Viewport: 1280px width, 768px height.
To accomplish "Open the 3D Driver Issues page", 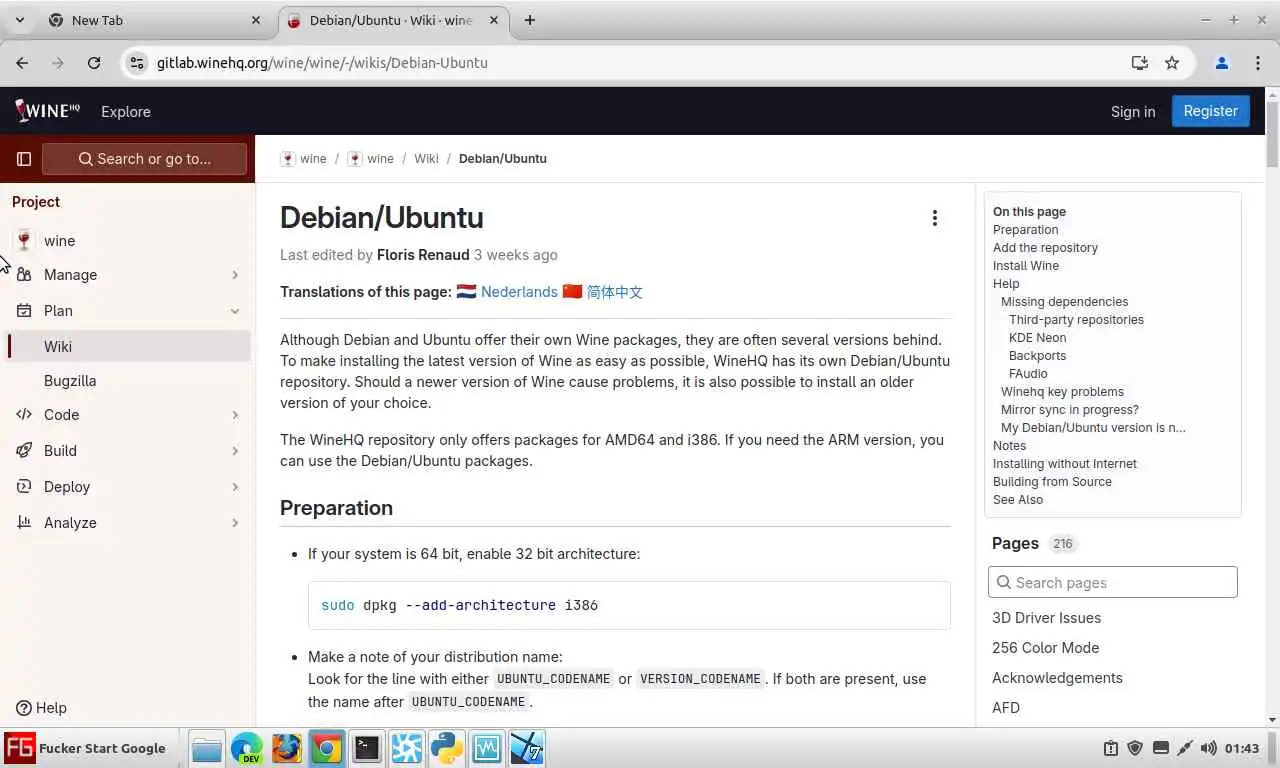I will coord(1046,618).
